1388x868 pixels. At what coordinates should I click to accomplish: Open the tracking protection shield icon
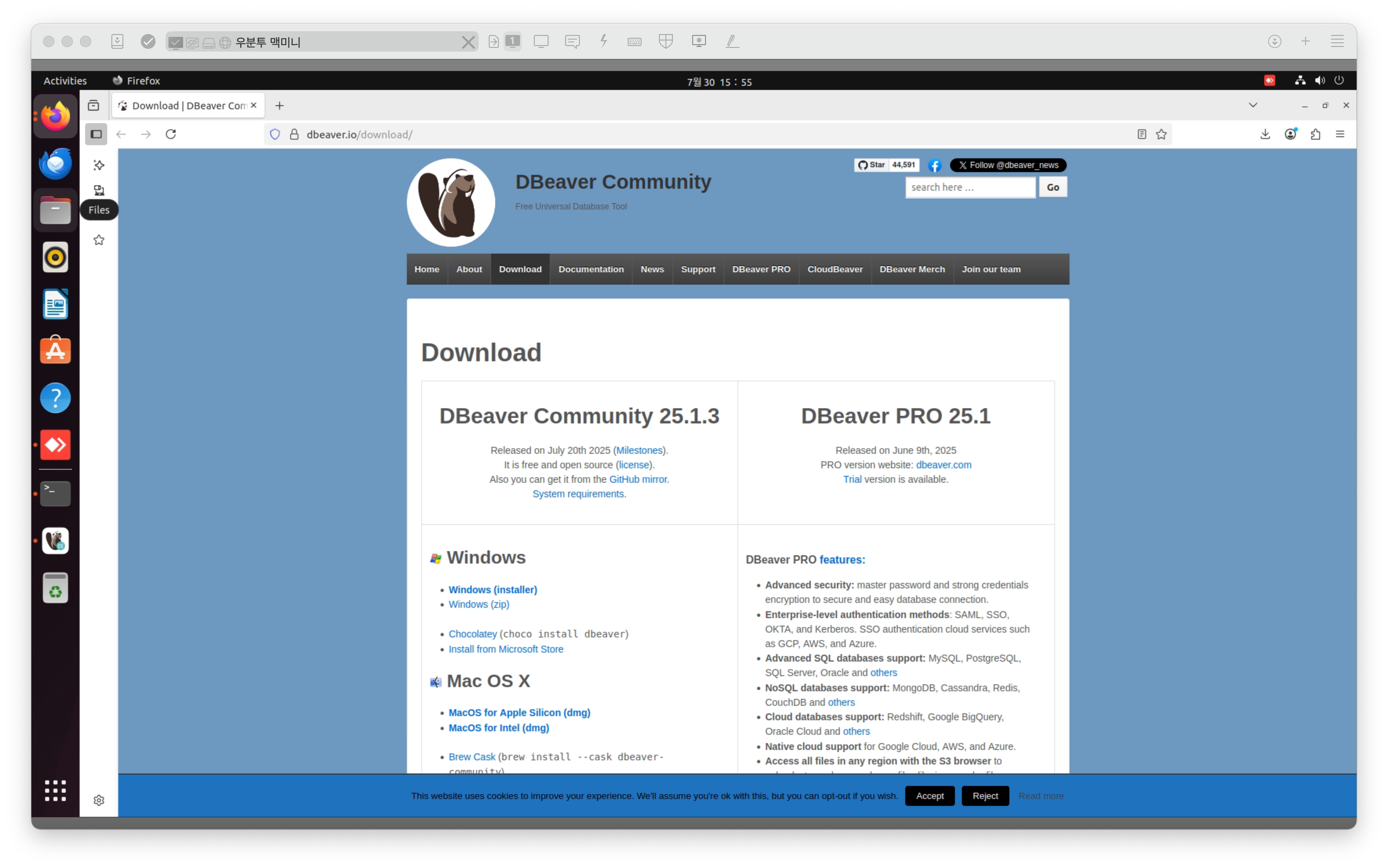(275, 134)
